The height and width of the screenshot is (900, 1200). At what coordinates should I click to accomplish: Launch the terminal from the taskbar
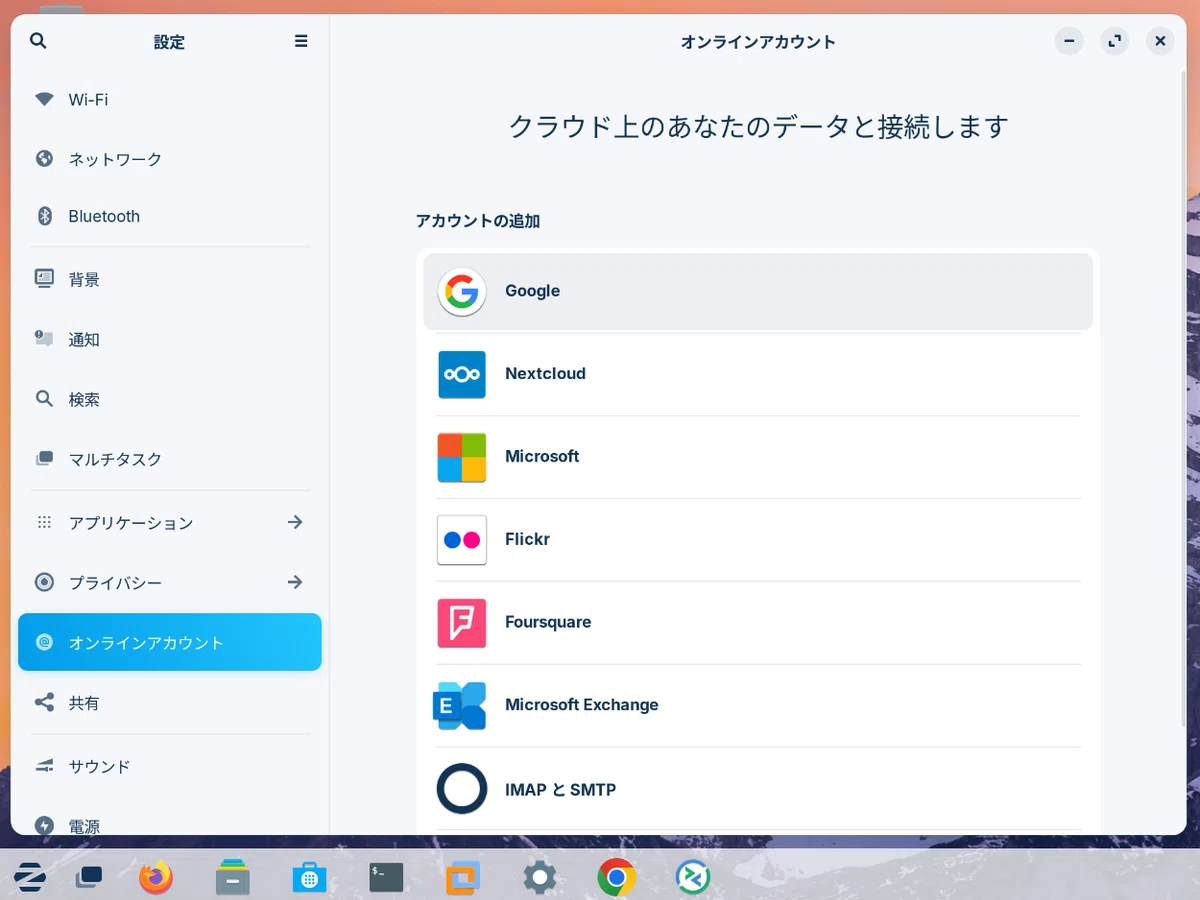click(386, 877)
